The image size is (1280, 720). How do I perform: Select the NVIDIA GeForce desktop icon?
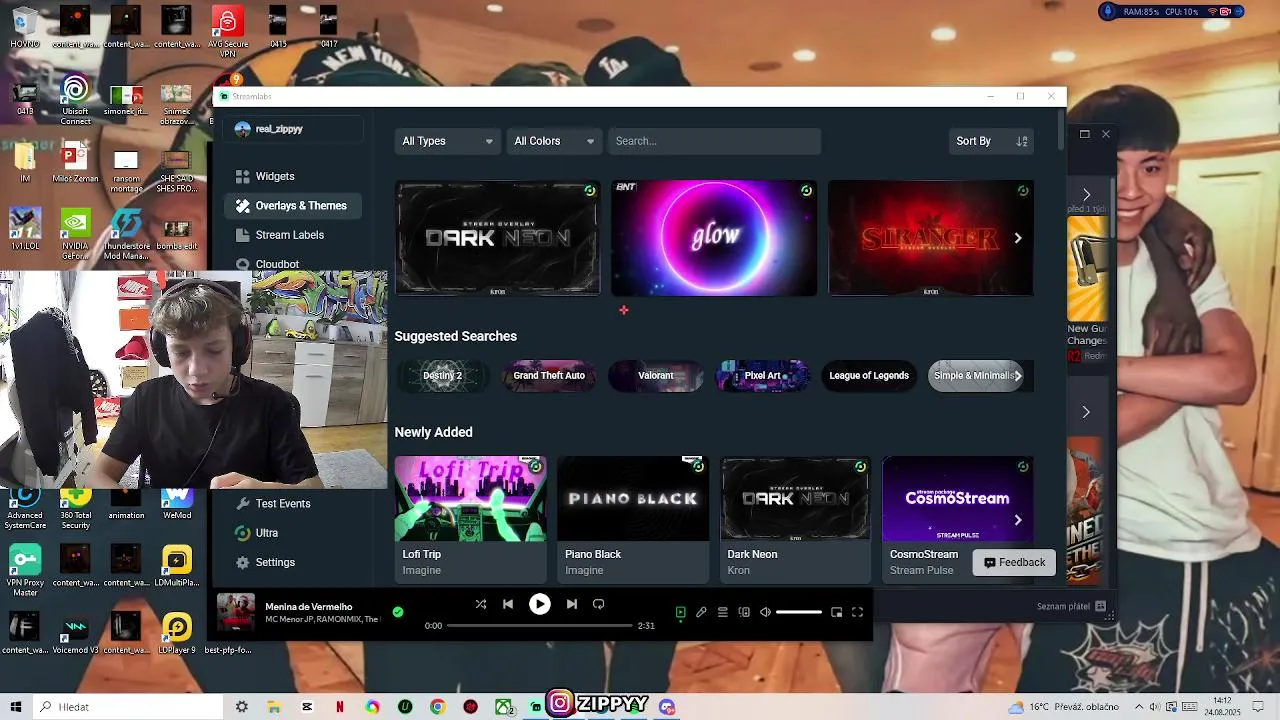[75, 234]
